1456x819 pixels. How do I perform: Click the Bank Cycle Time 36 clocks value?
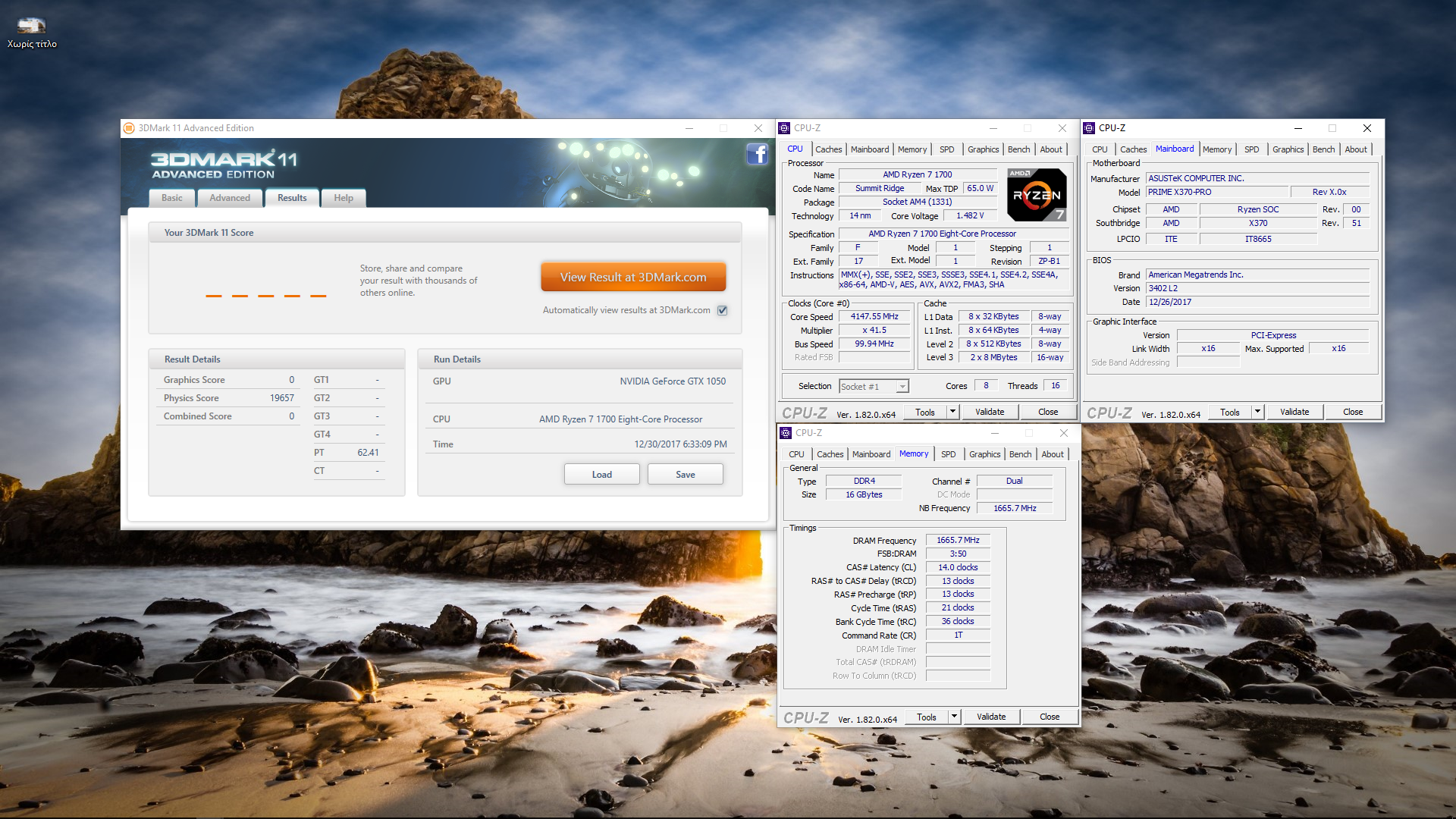click(958, 621)
